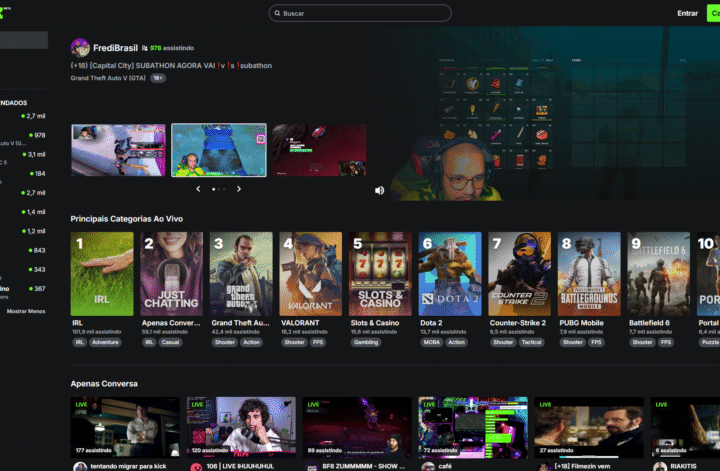Select third red carousel thumbnail
This screenshot has width=720, height=471.
(x=320, y=150)
